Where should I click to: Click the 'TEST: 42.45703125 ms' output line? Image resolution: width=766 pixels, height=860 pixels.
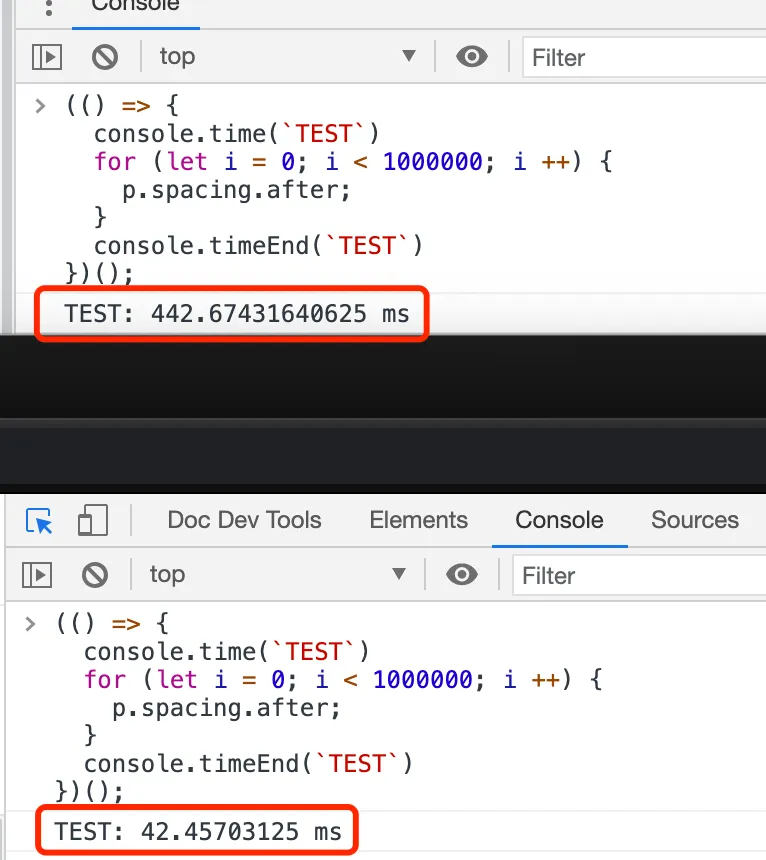(198, 832)
